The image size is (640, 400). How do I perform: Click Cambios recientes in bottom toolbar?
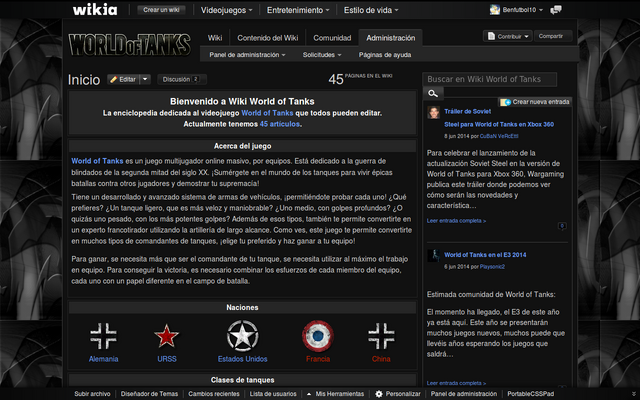[x=214, y=394]
